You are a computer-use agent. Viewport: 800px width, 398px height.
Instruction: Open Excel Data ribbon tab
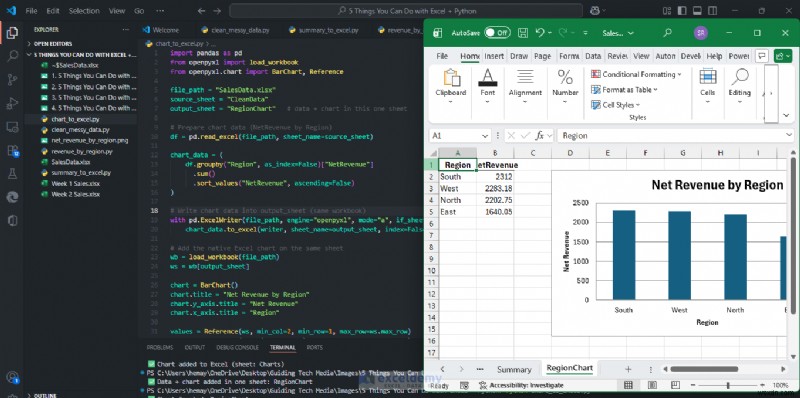click(593, 56)
